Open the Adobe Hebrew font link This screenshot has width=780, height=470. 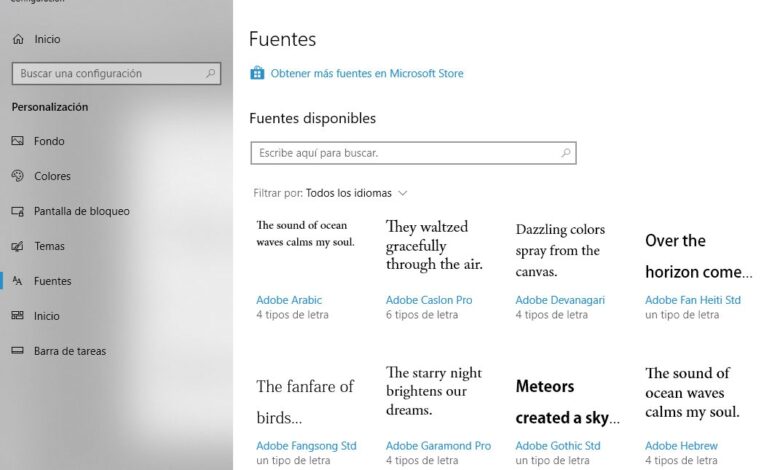point(682,446)
